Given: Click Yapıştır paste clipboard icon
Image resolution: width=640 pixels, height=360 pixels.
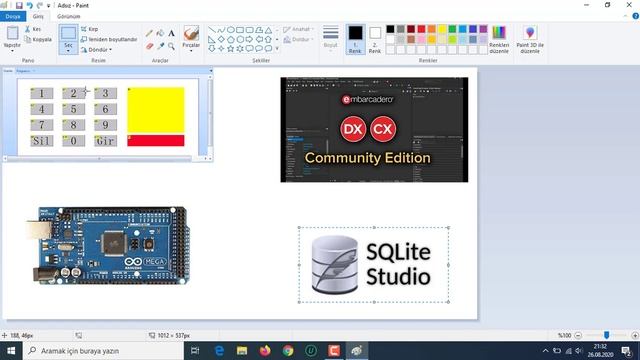Looking at the screenshot, I should point(12,33).
